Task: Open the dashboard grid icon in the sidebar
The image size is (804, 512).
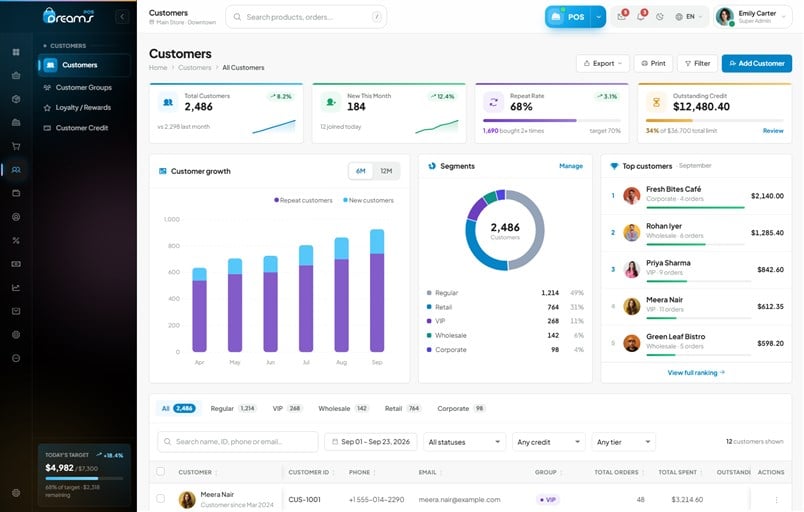Action: (16, 52)
